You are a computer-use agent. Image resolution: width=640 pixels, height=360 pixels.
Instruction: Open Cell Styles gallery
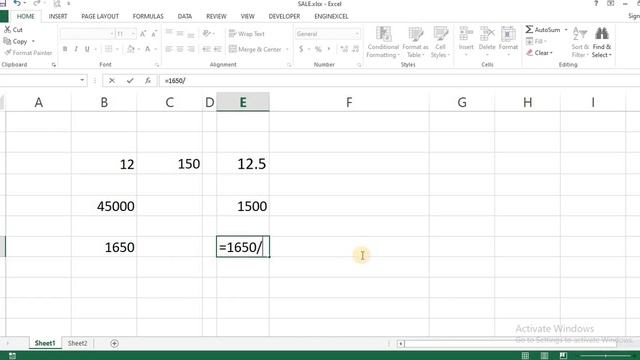coord(440,42)
